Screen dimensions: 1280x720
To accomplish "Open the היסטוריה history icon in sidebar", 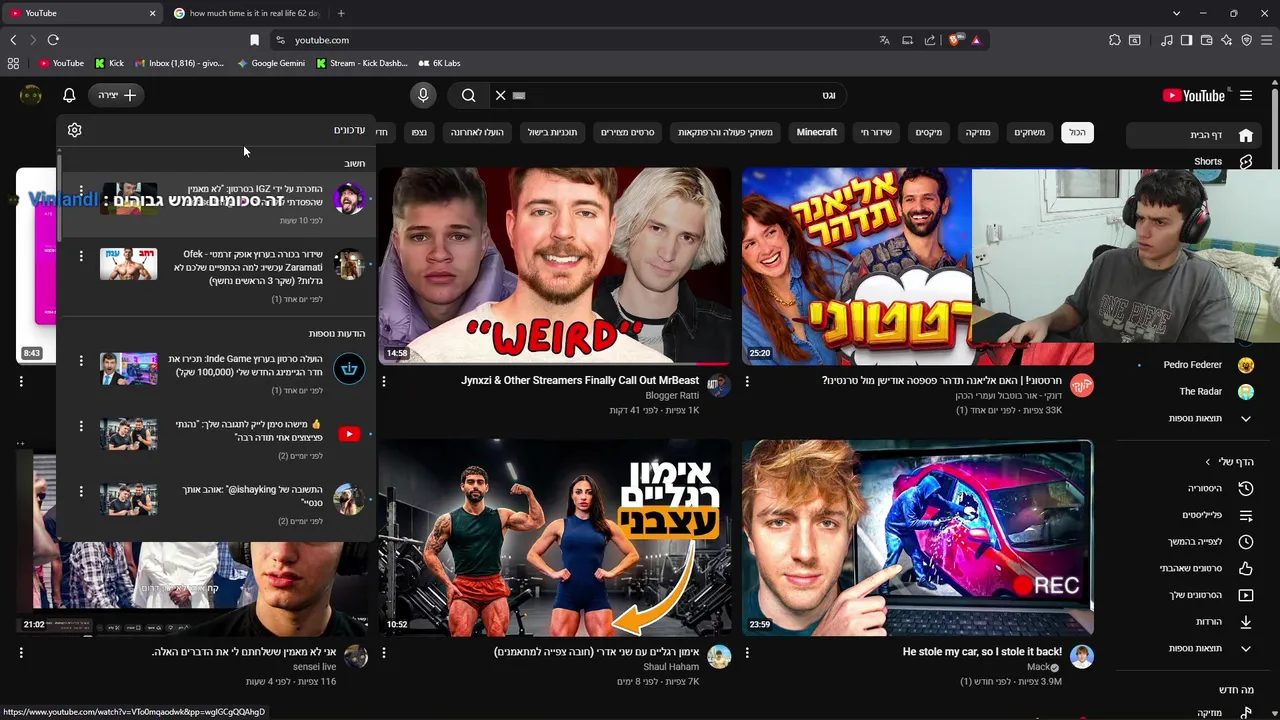I will (1246, 488).
